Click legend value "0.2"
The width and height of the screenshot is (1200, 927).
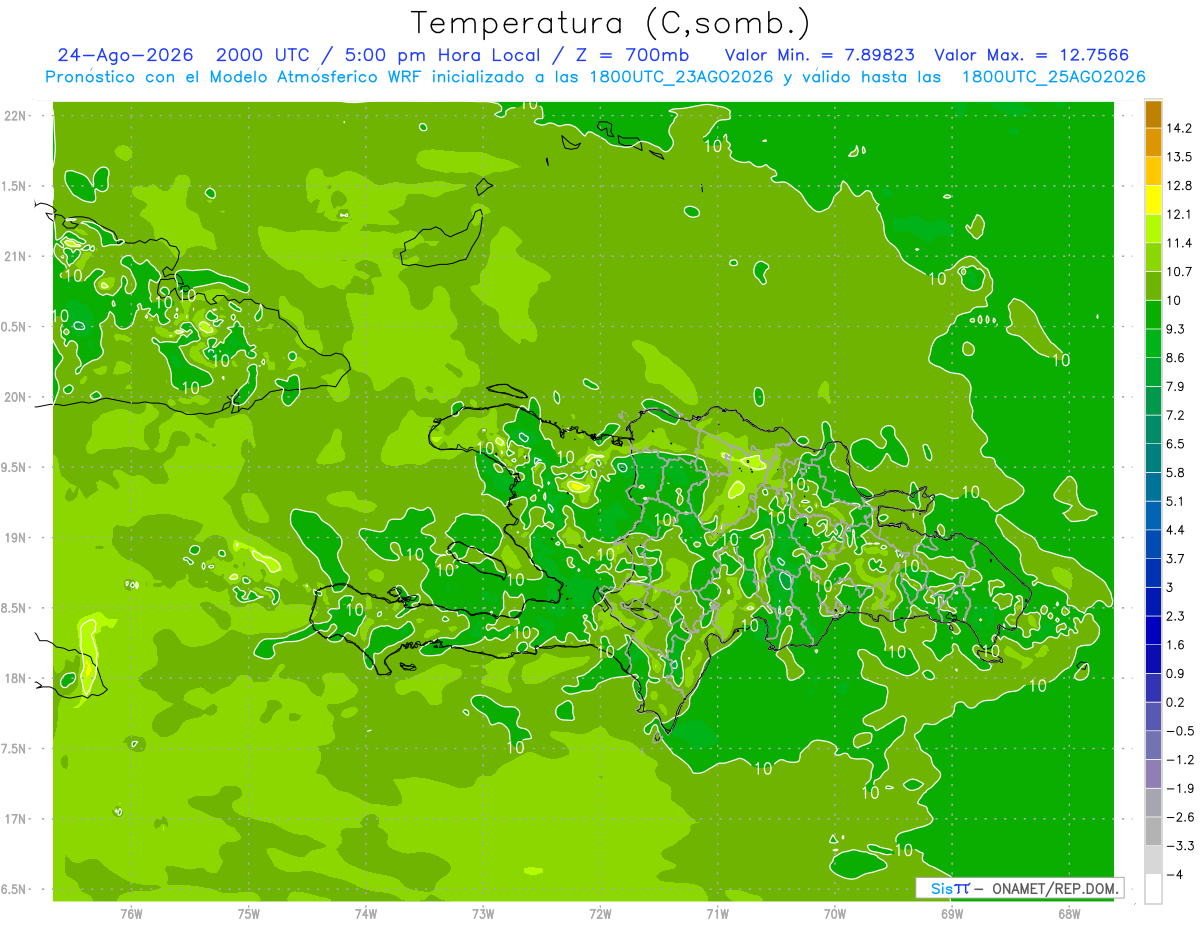pos(1176,702)
